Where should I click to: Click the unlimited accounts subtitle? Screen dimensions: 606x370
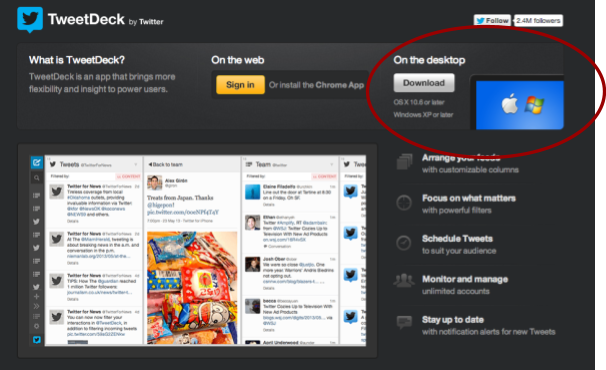(456, 291)
